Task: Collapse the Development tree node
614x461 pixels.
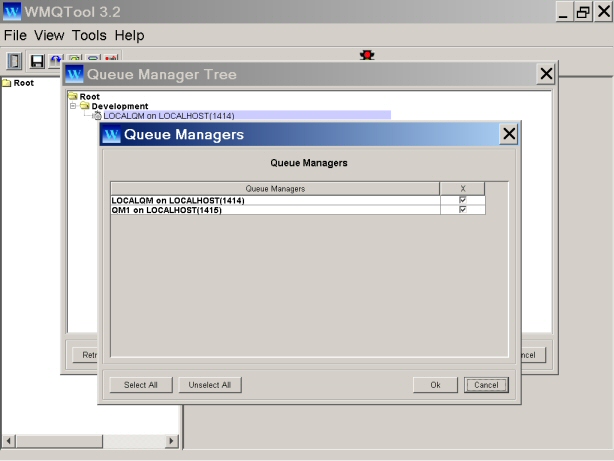Action: [x=73, y=106]
